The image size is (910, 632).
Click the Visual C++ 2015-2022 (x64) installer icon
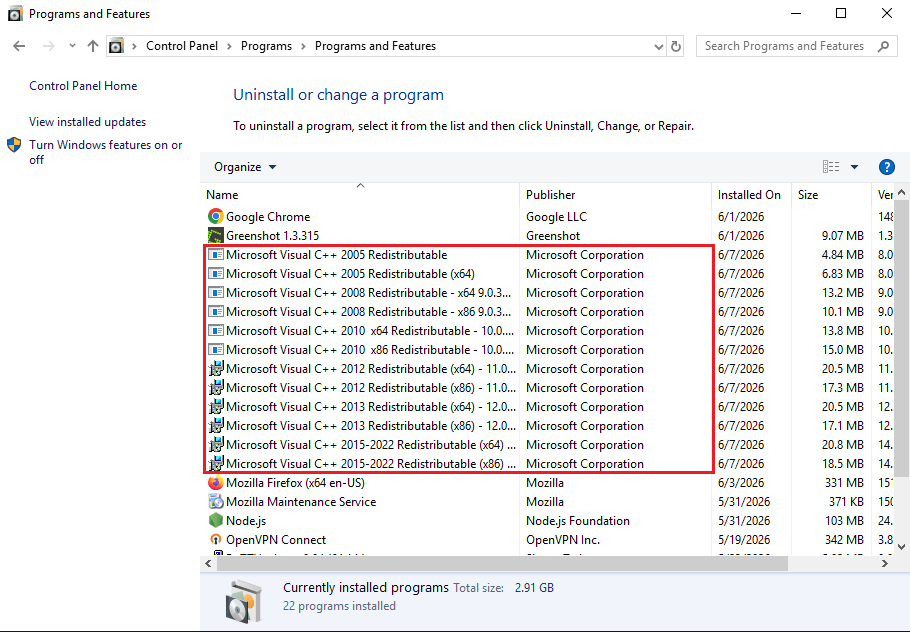216,445
